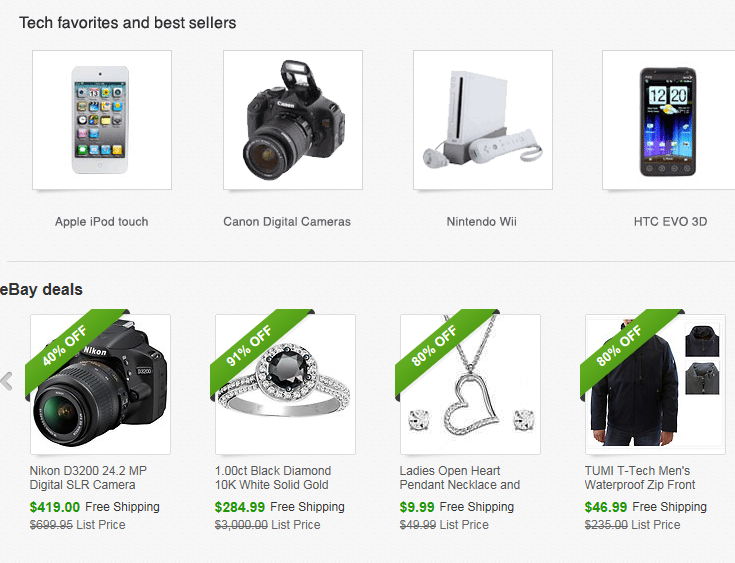The height and width of the screenshot is (563, 735).
Task: View the black diamond ring deal image
Action: pos(285,384)
